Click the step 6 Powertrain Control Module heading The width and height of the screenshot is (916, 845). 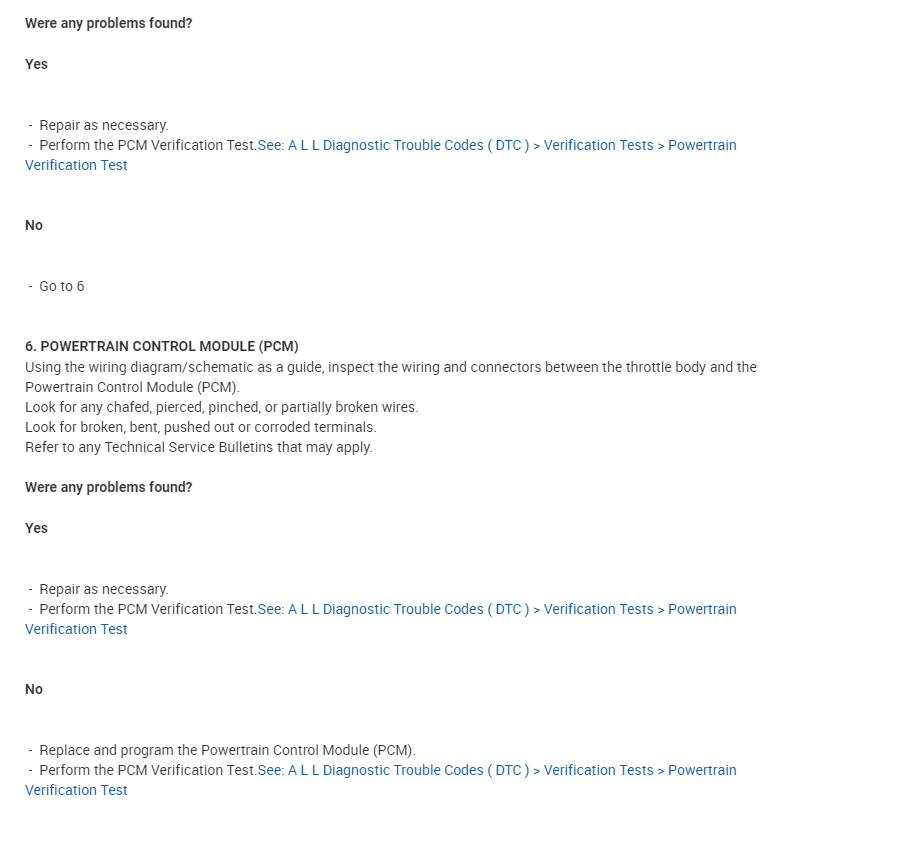[162, 346]
